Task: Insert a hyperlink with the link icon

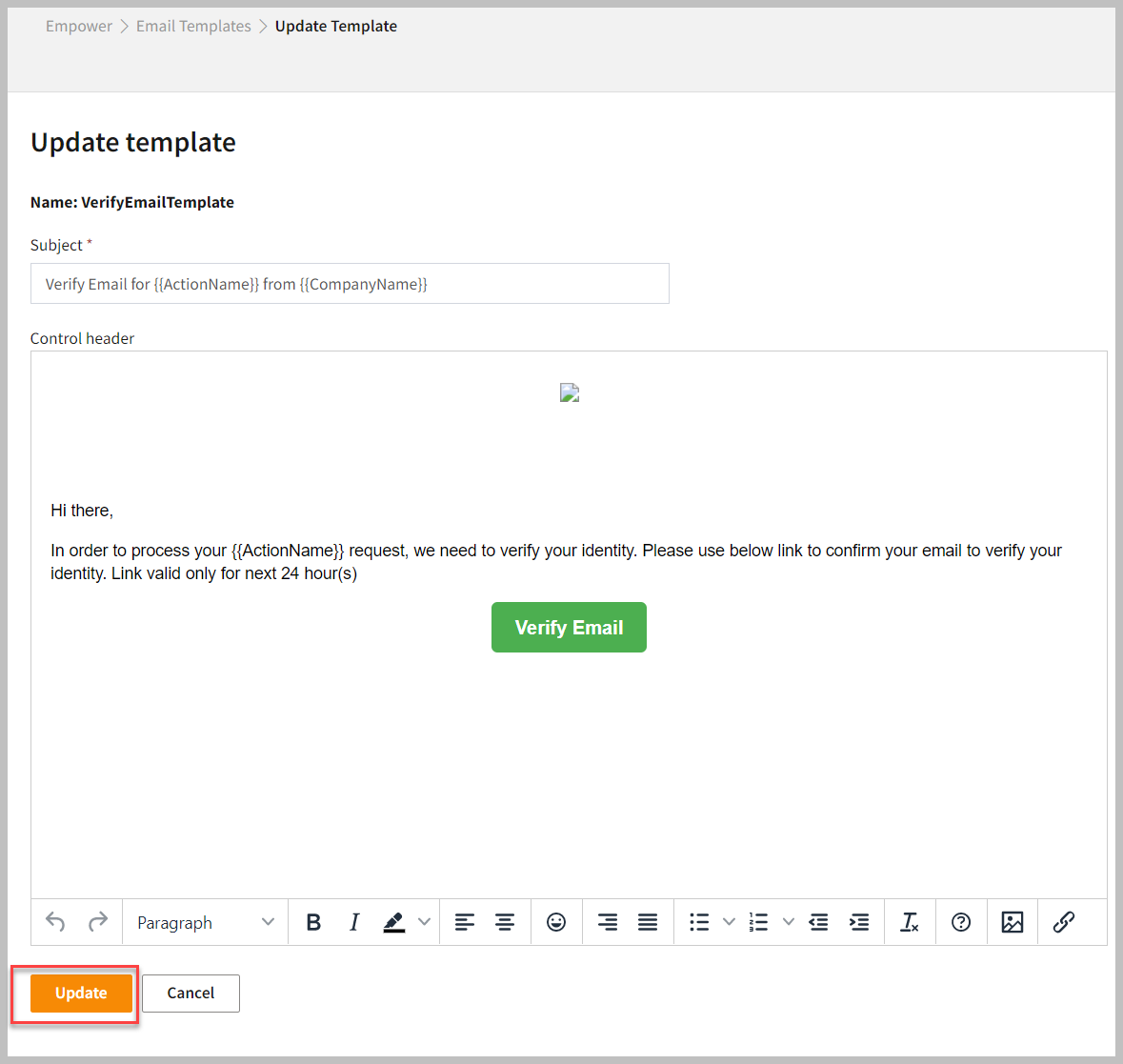Action: click(1064, 922)
